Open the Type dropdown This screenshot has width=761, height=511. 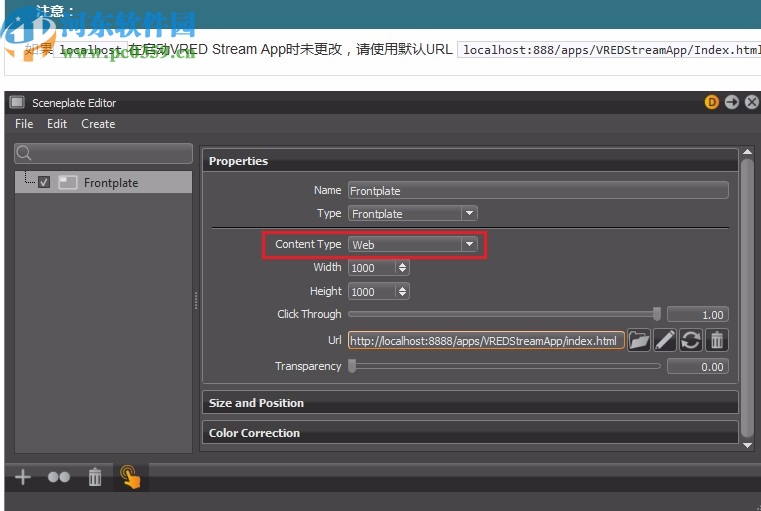click(x=413, y=214)
